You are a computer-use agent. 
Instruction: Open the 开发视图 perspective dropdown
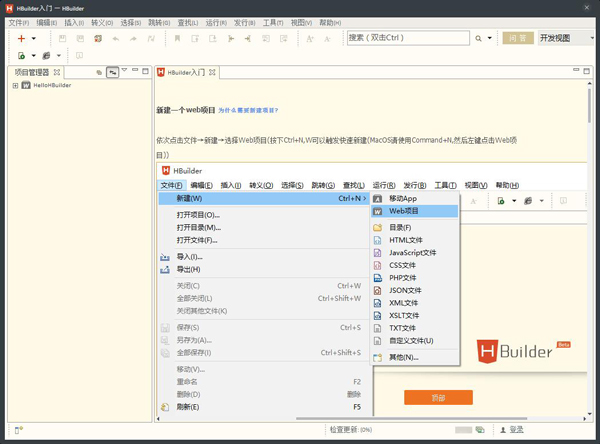[x=566, y=38]
